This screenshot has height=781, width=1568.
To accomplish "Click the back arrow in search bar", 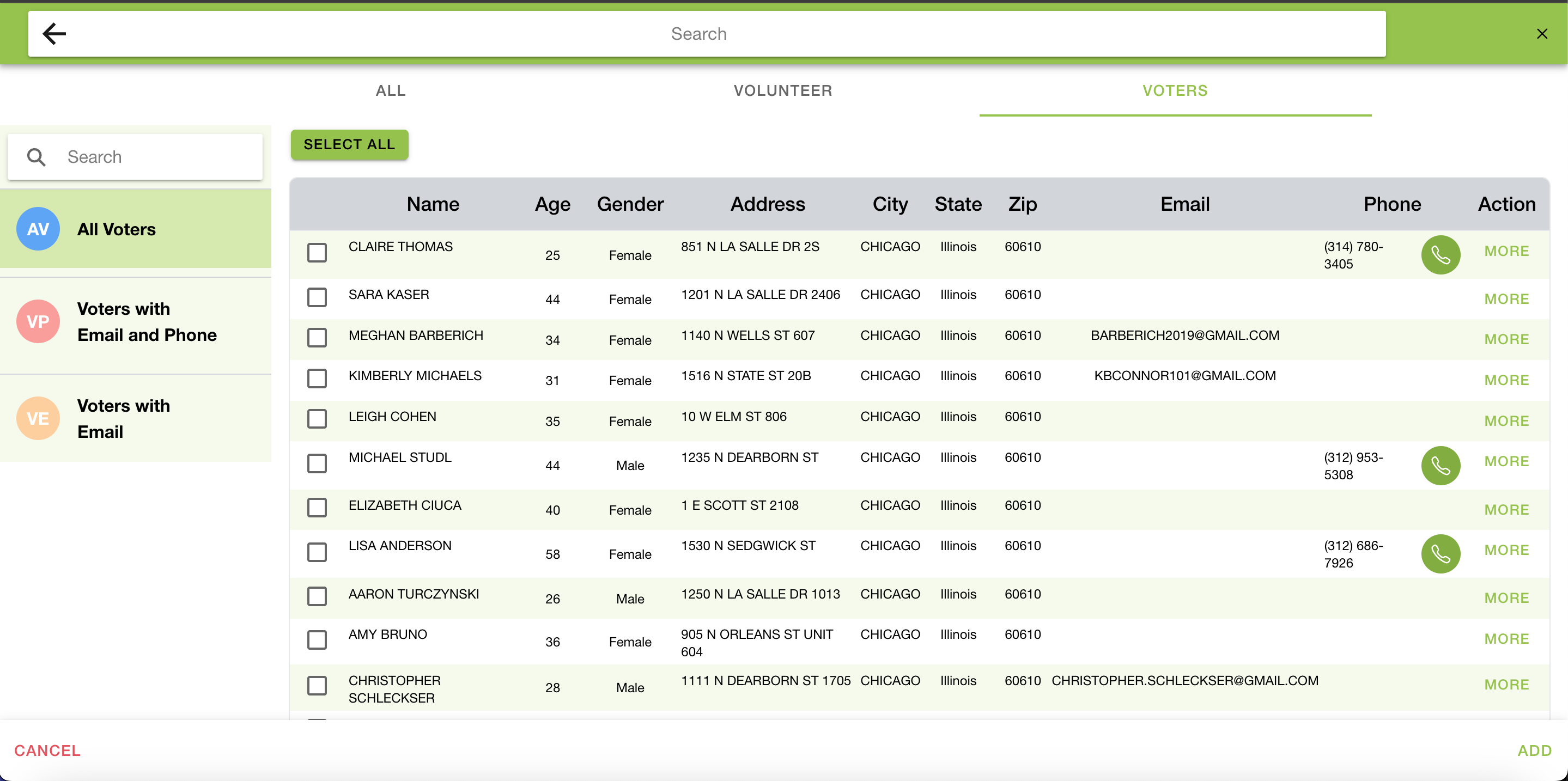I will click(x=54, y=34).
